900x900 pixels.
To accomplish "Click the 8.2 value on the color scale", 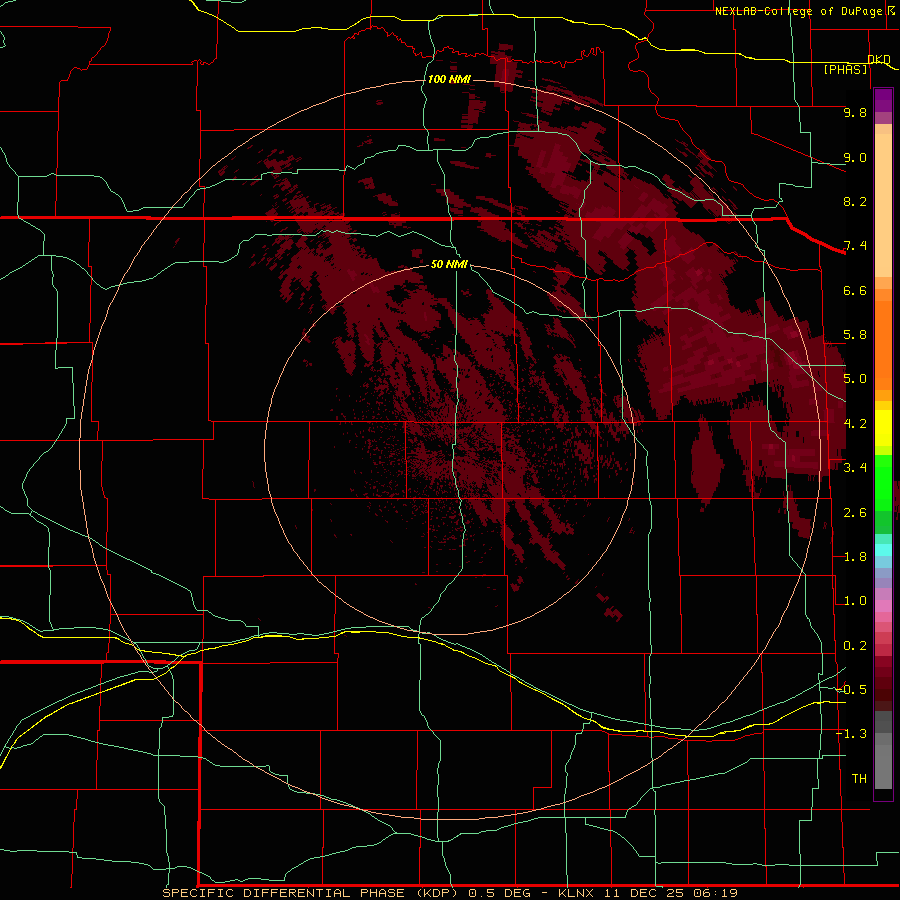I will [855, 201].
